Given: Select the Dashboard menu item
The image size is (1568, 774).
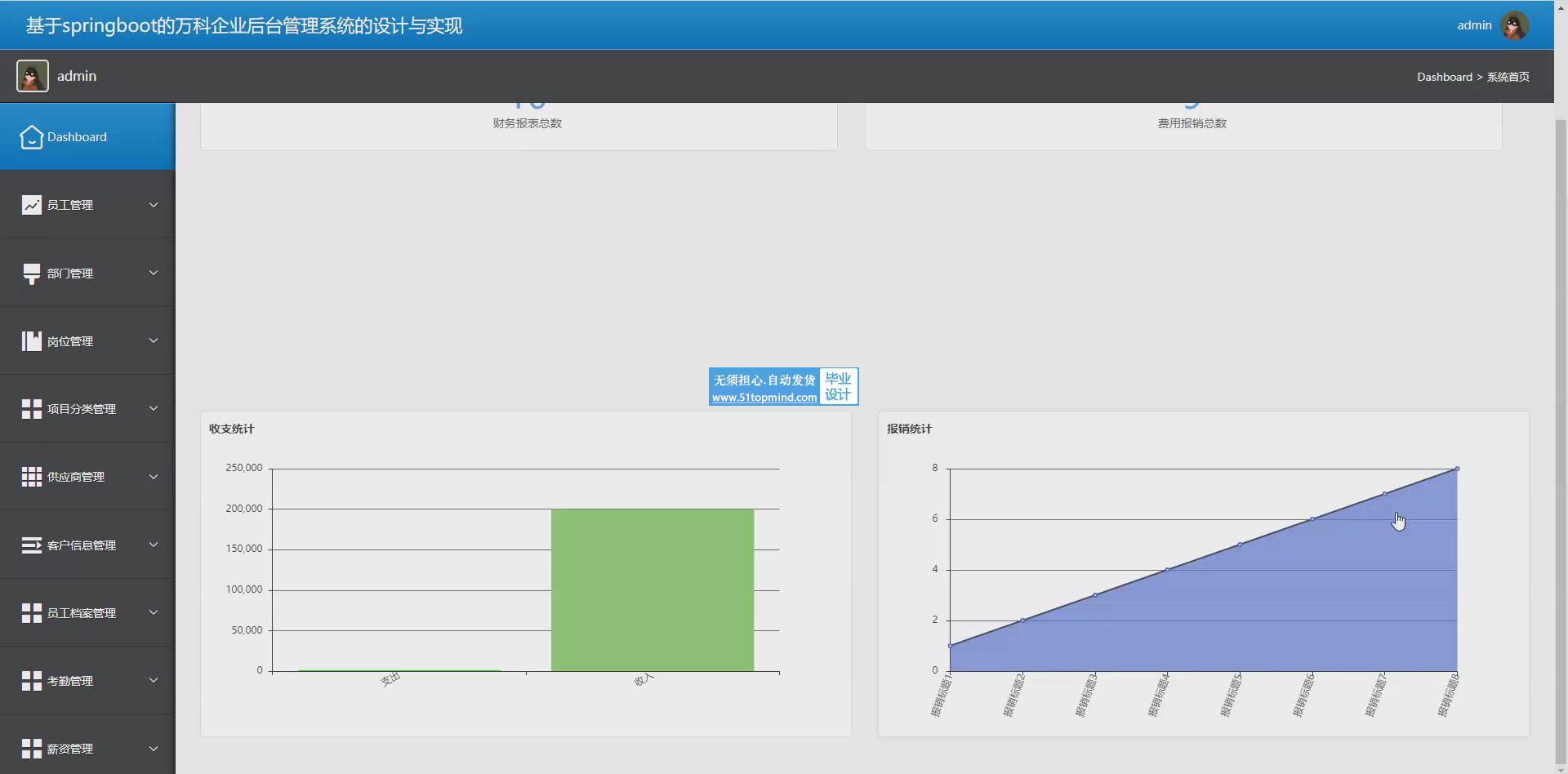Looking at the screenshot, I should 87,136.
